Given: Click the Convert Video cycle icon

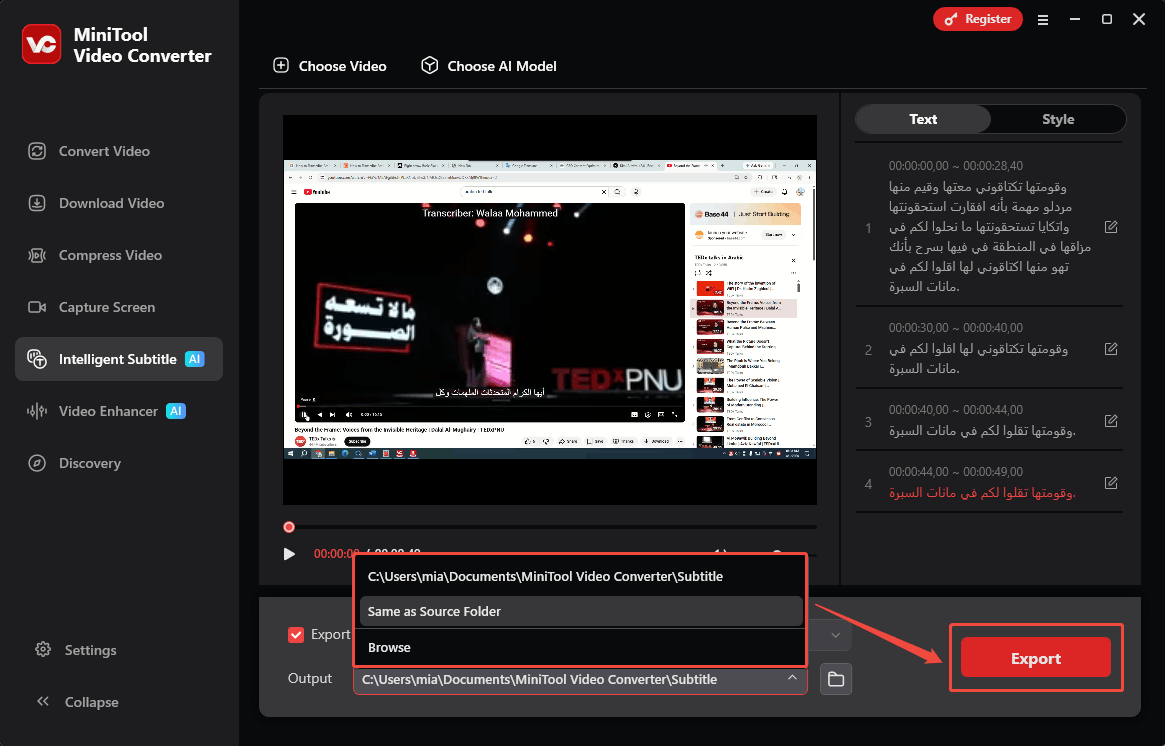Looking at the screenshot, I should click(37, 151).
